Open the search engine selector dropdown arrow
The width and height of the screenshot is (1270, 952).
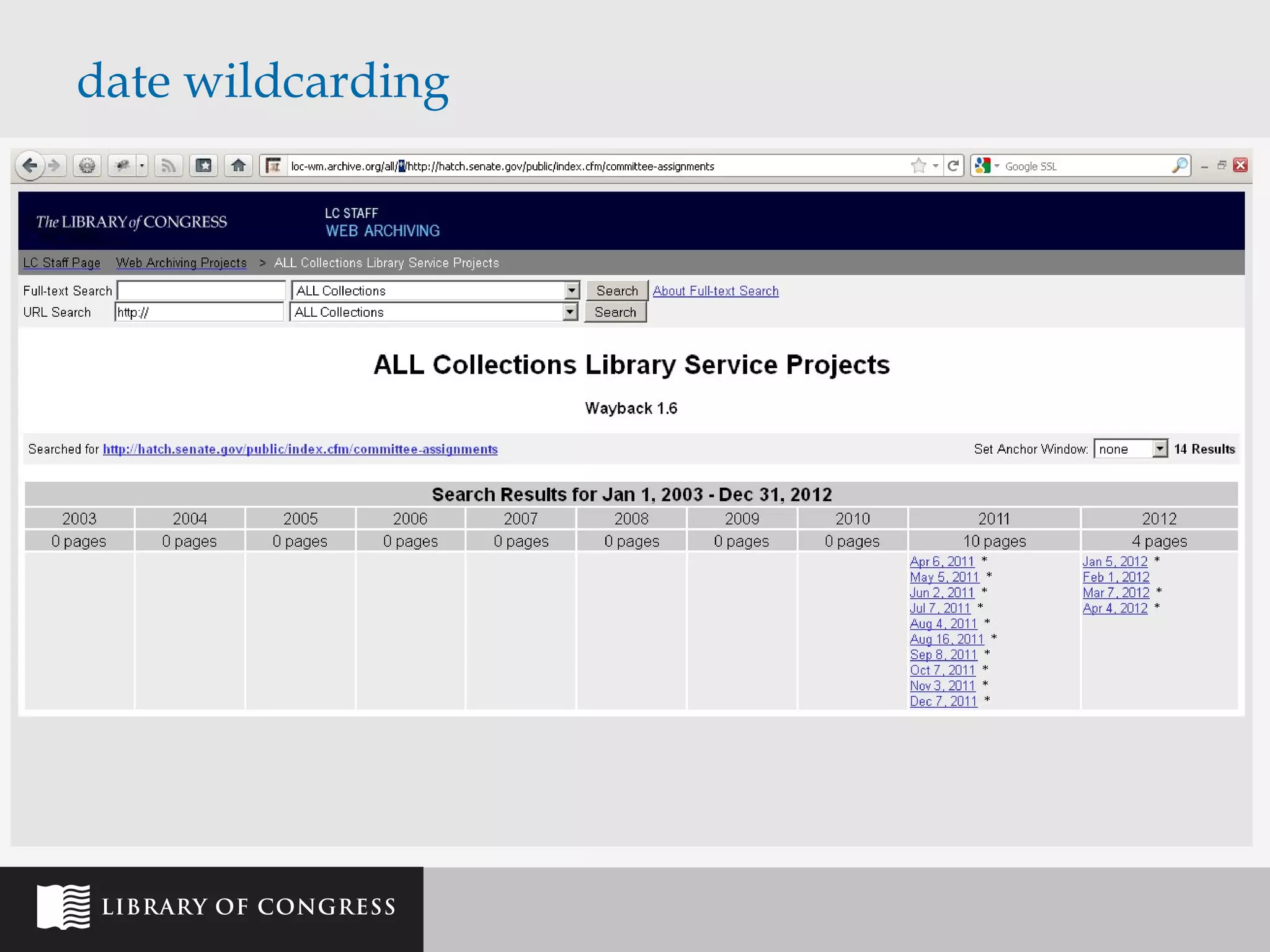click(x=997, y=166)
